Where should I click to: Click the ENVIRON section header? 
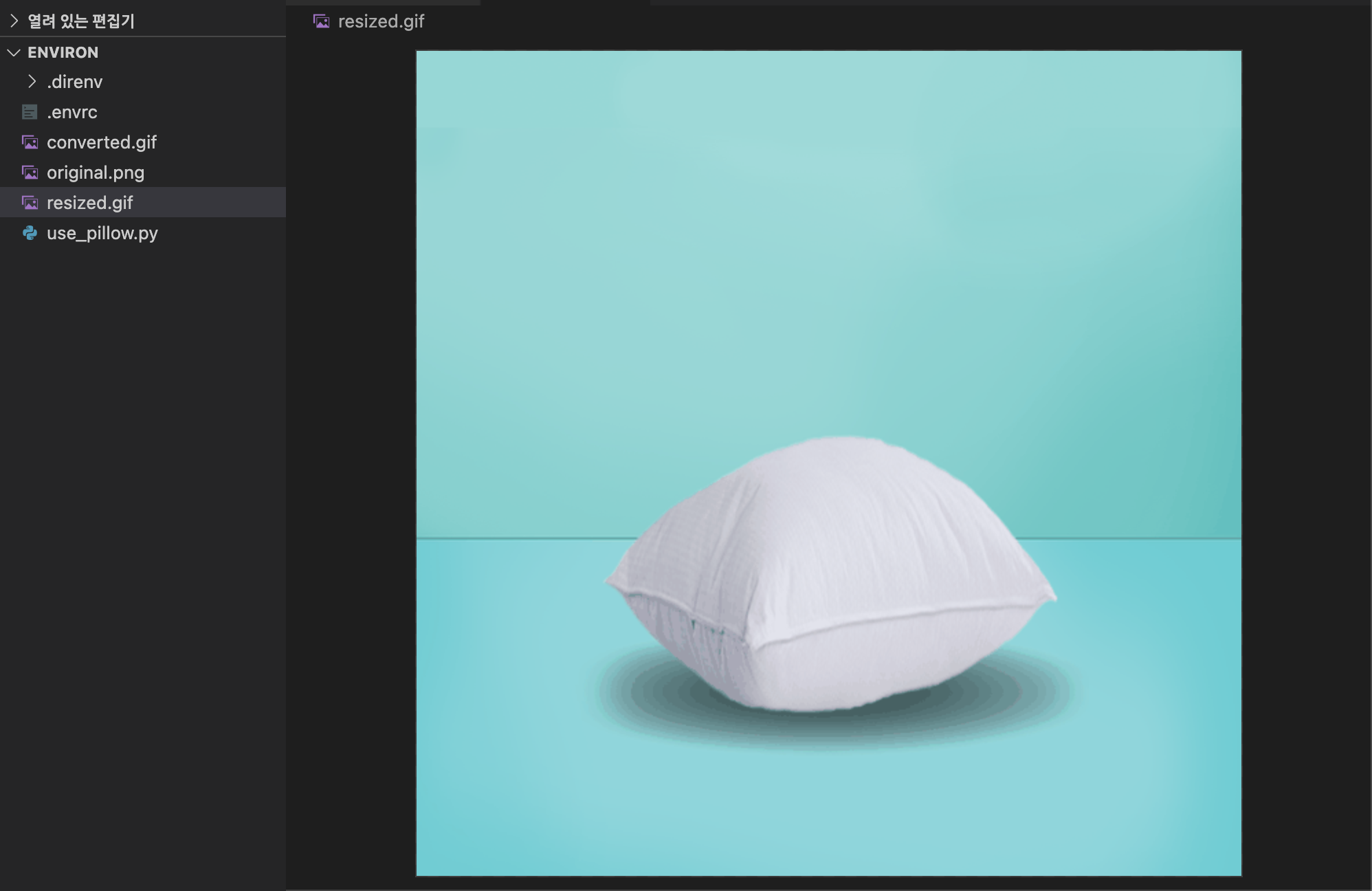coord(63,52)
